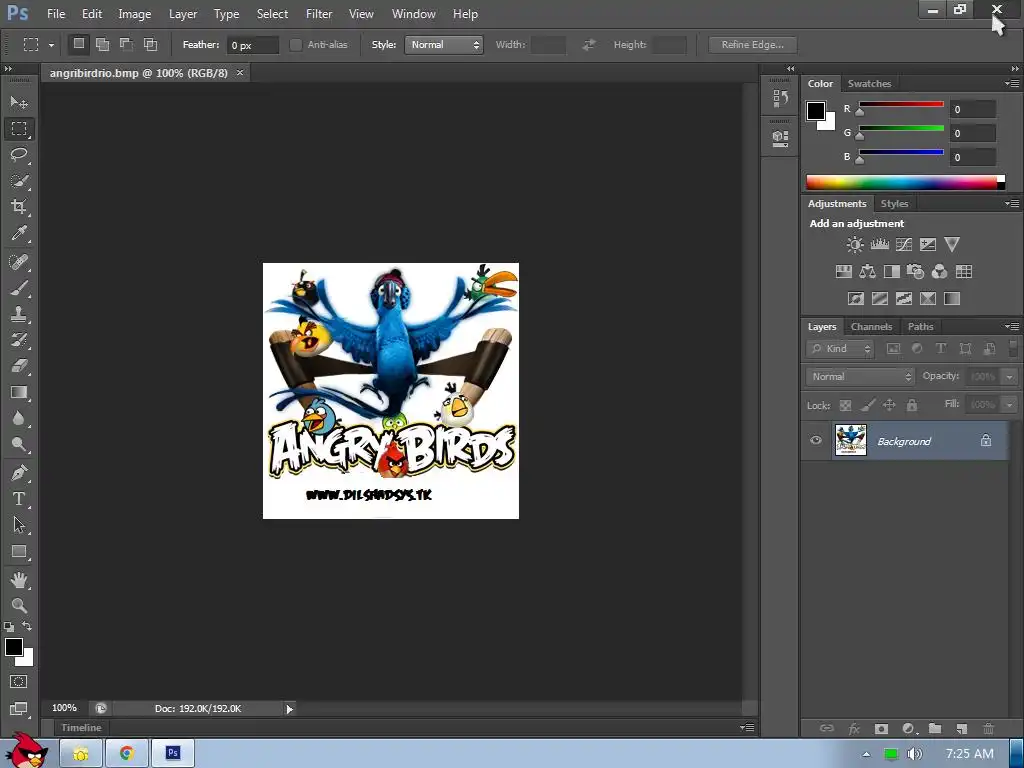
Task: Expand the status bar info arrow
Action: click(289, 709)
